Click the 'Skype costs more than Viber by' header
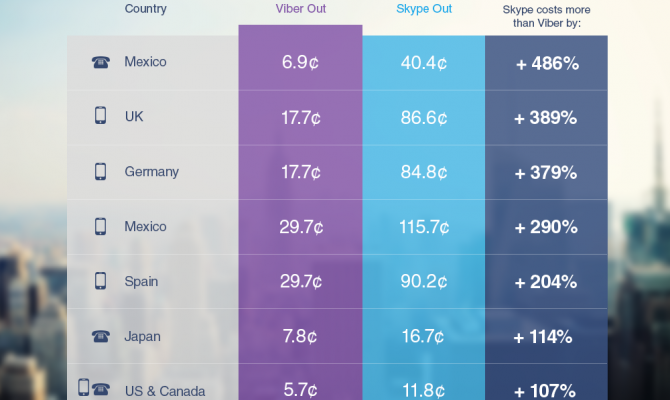The width and height of the screenshot is (670, 400). (x=545, y=16)
